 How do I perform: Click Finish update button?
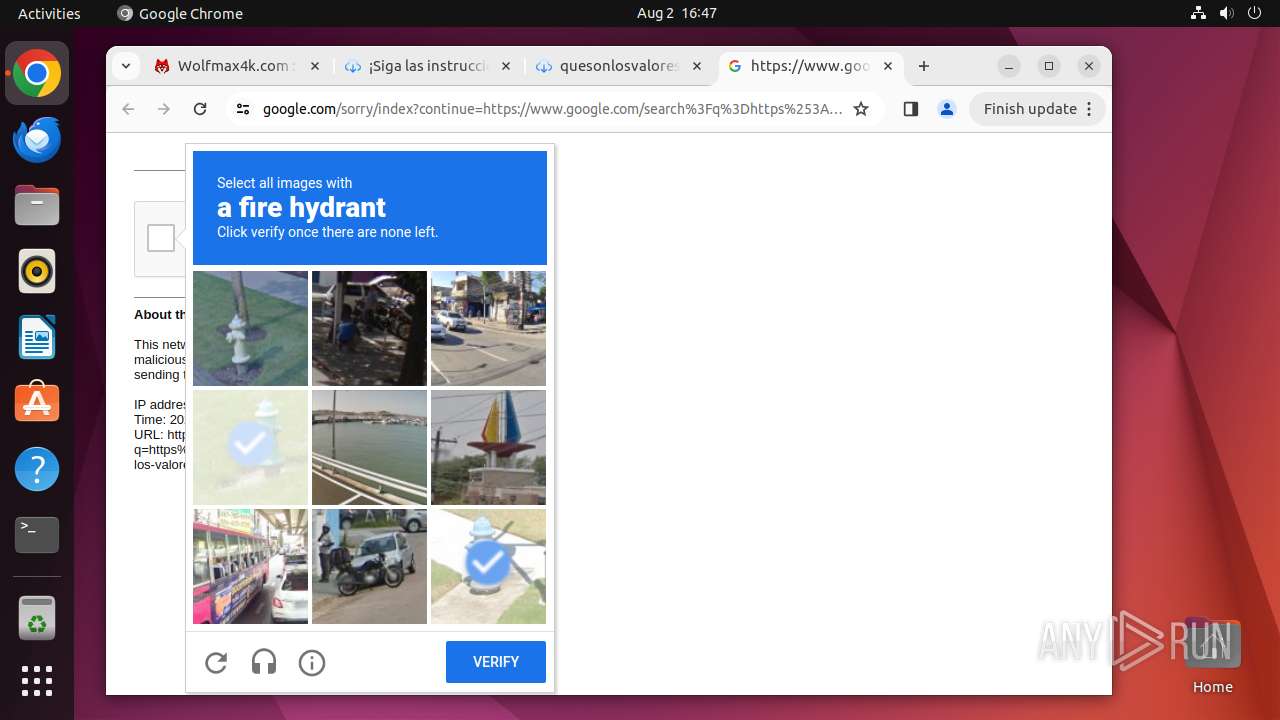[1030, 109]
